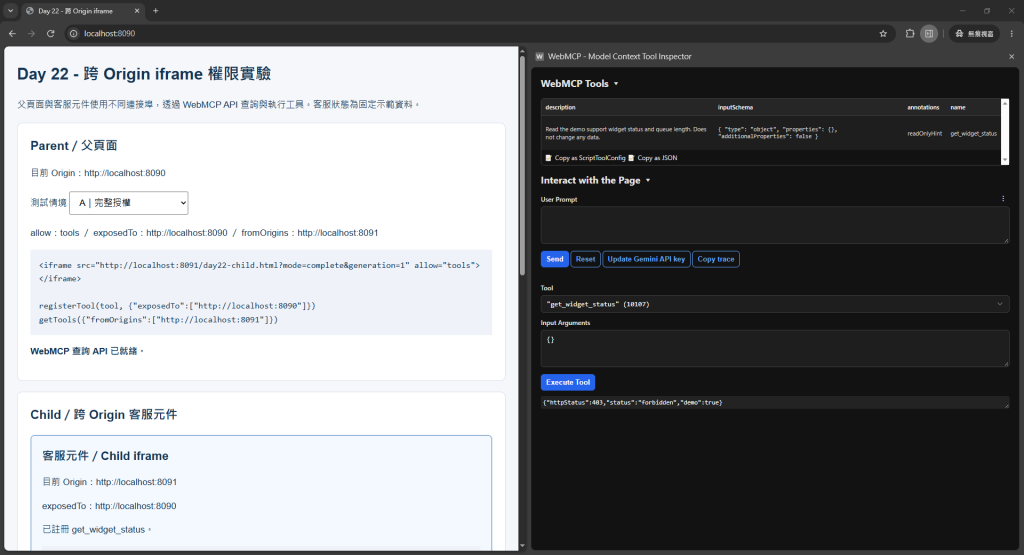Go back using browser back arrow
This screenshot has height=555, width=1024.
pos(12,33)
